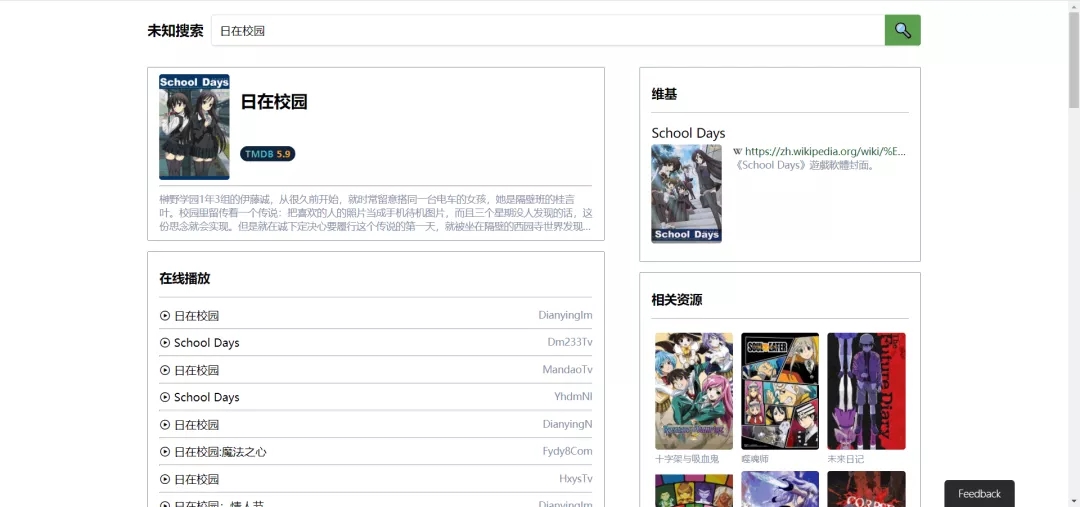Click the School Days poster in main card
This screenshot has height=507, width=1080.
(194, 127)
